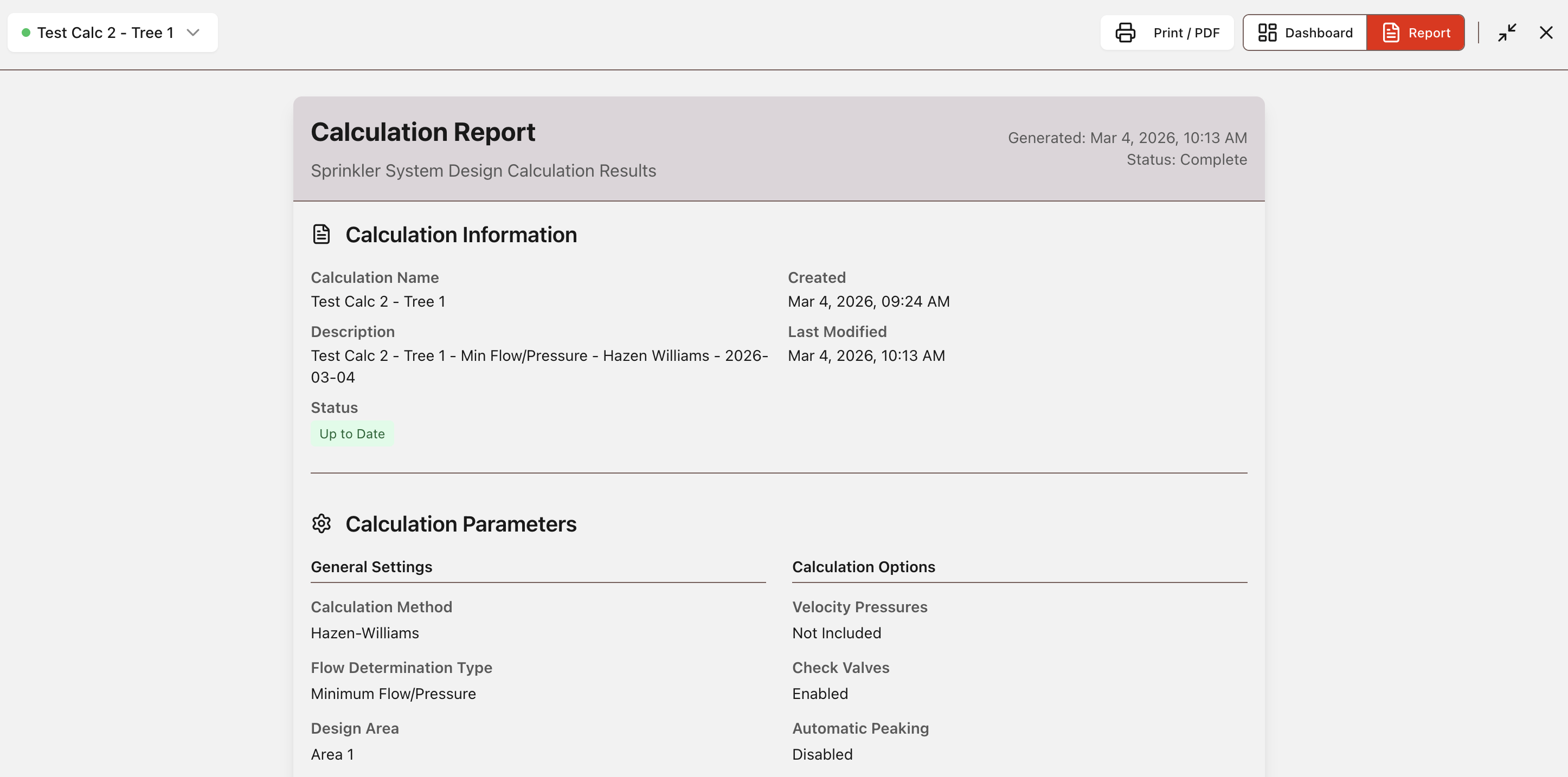1568x777 pixels.
Task: Click the description text mentioning Hazen Williams
Action: pos(539,366)
